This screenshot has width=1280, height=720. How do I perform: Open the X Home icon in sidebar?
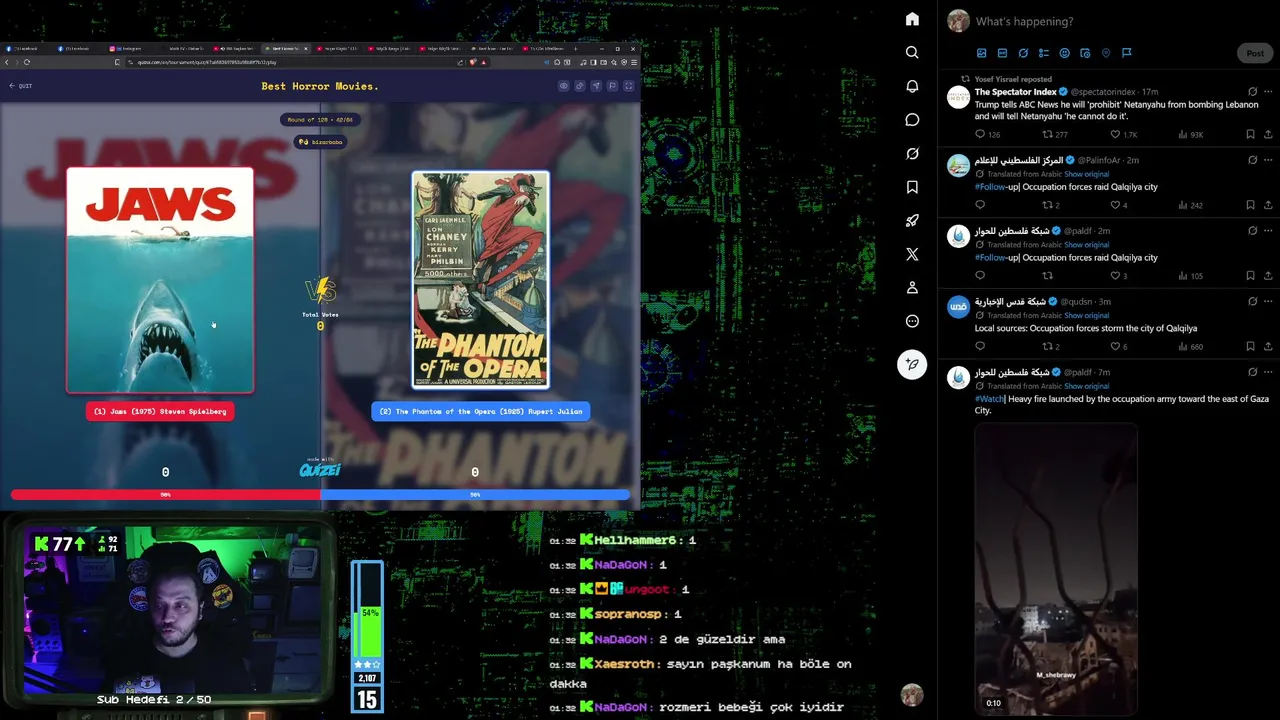pyautogui.click(x=912, y=19)
